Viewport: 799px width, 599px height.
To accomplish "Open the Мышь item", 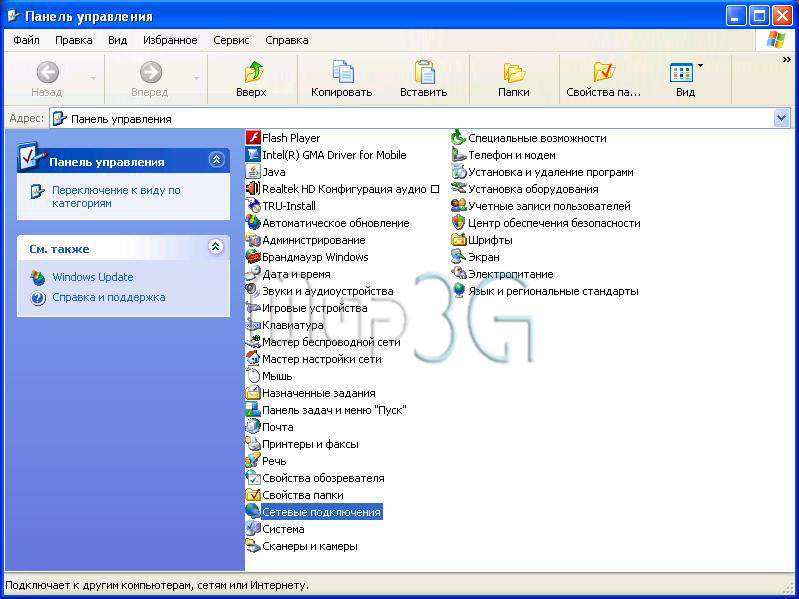I will 269,376.
